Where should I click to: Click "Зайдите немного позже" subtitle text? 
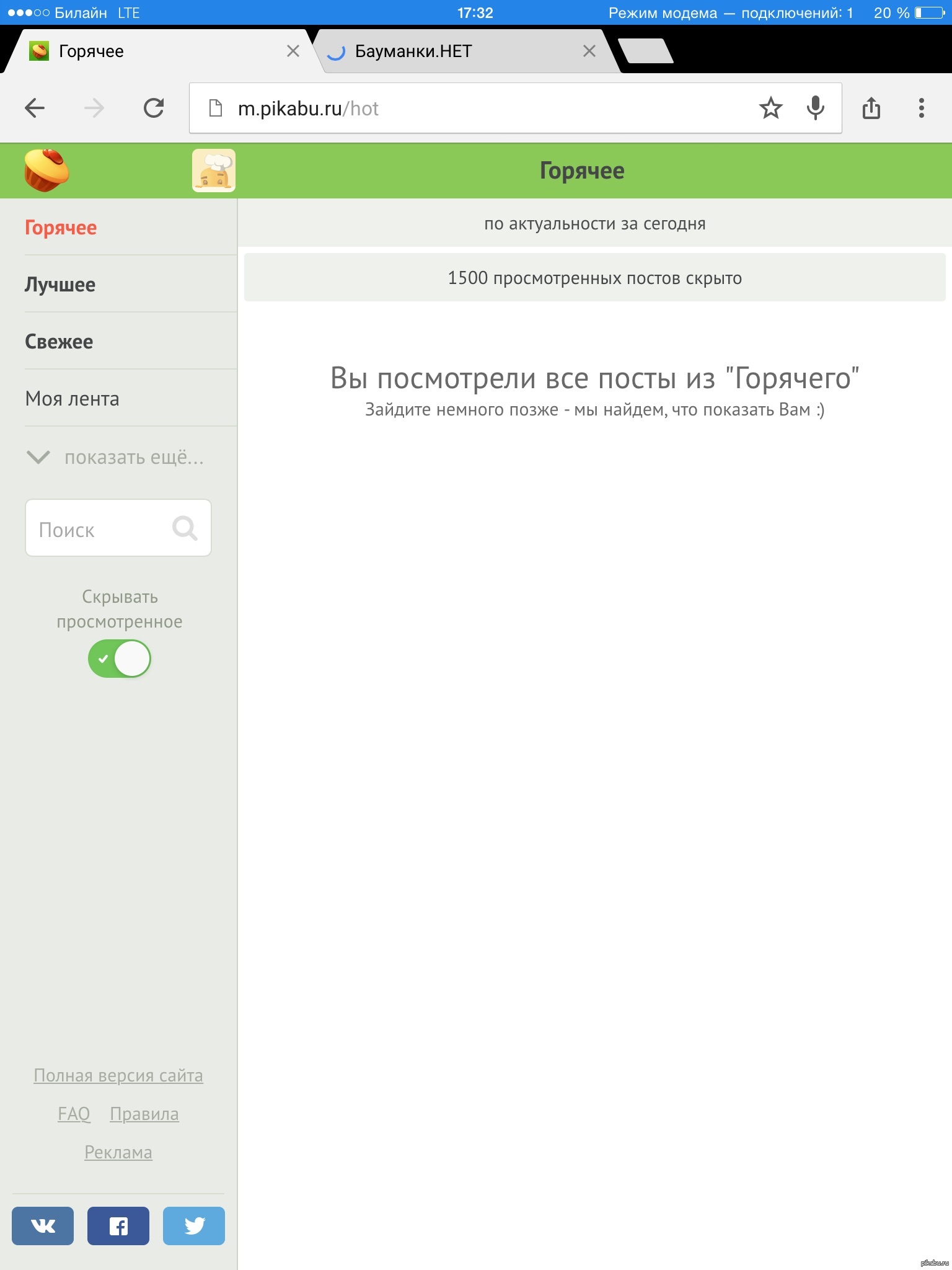(595, 410)
